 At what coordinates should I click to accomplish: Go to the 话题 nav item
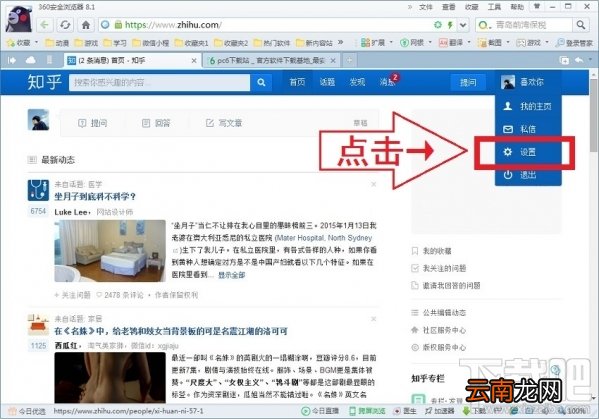[327, 82]
